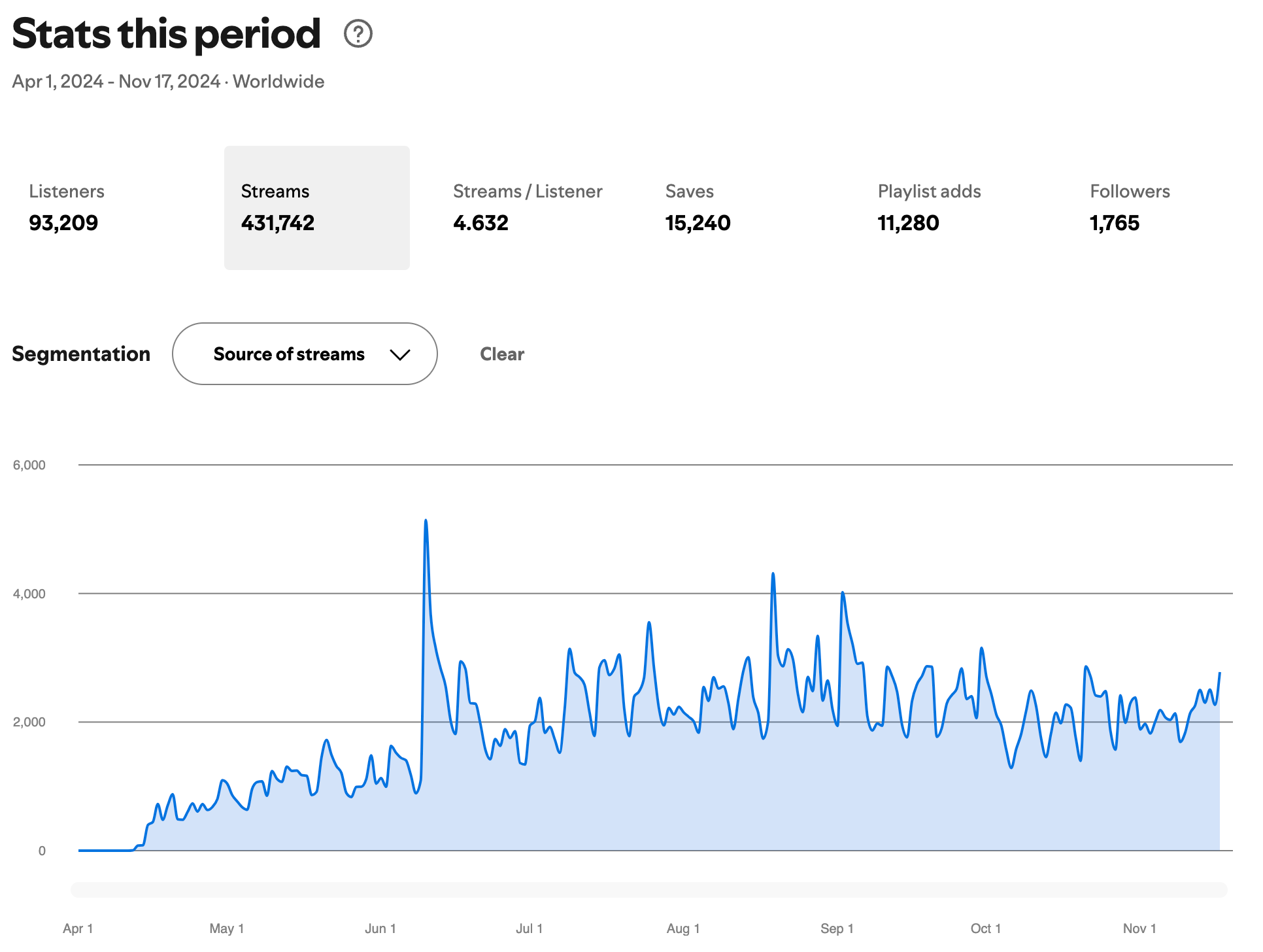The image size is (1263, 952).
Task: Click the Sep 1 axis label
Action: tap(836, 928)
